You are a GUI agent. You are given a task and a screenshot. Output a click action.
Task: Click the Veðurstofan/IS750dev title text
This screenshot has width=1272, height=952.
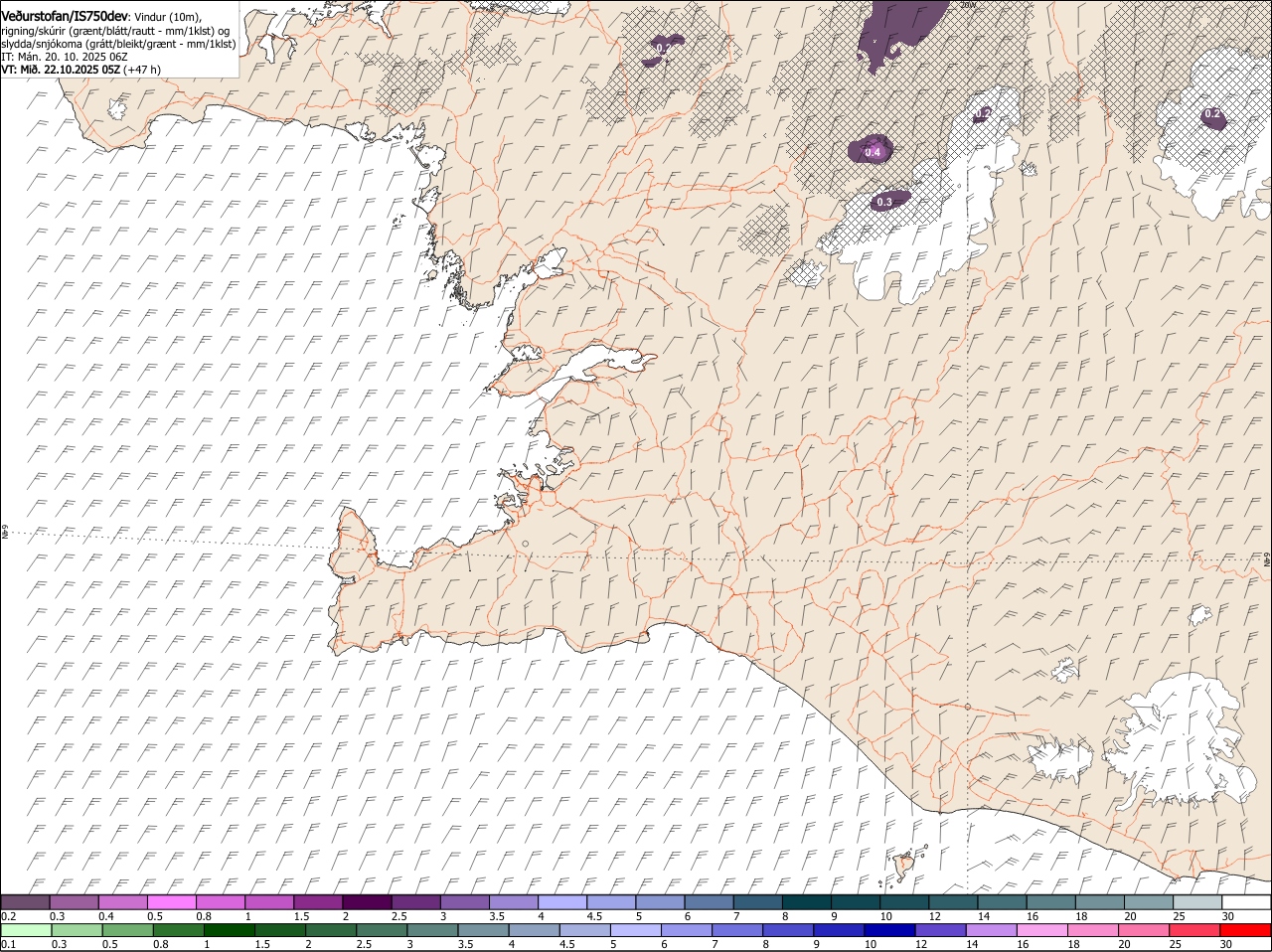64,16
